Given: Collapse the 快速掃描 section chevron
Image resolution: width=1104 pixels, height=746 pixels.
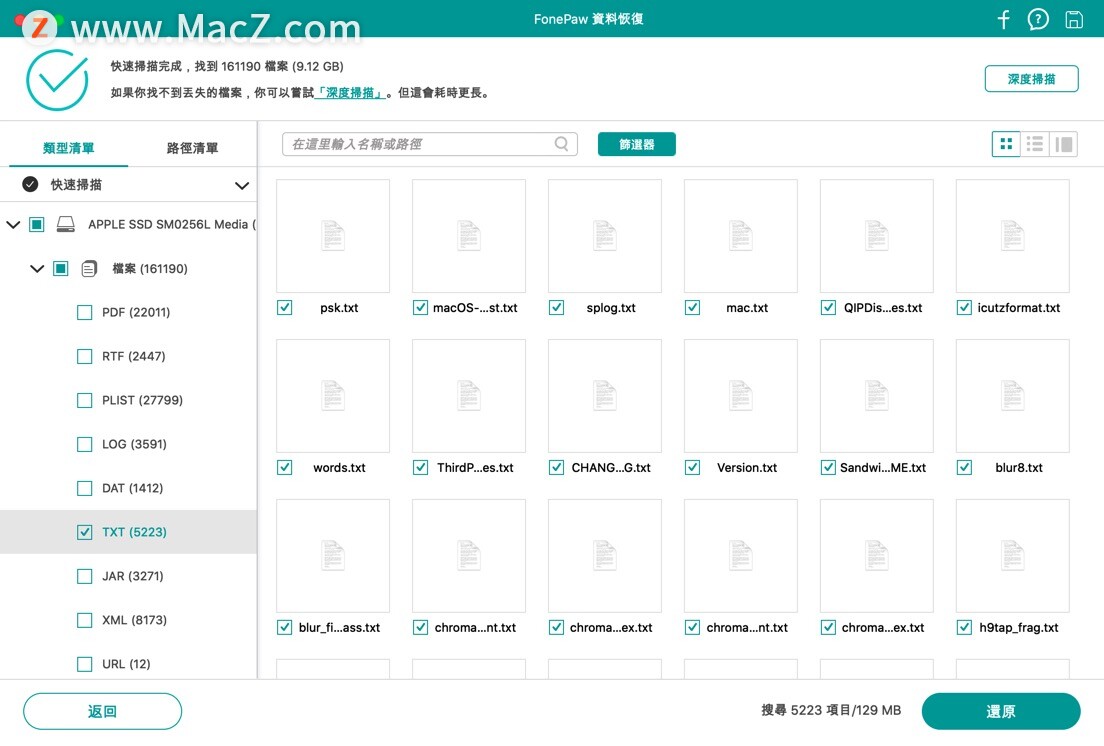Looking at the screenshot, I should (242, 186).
